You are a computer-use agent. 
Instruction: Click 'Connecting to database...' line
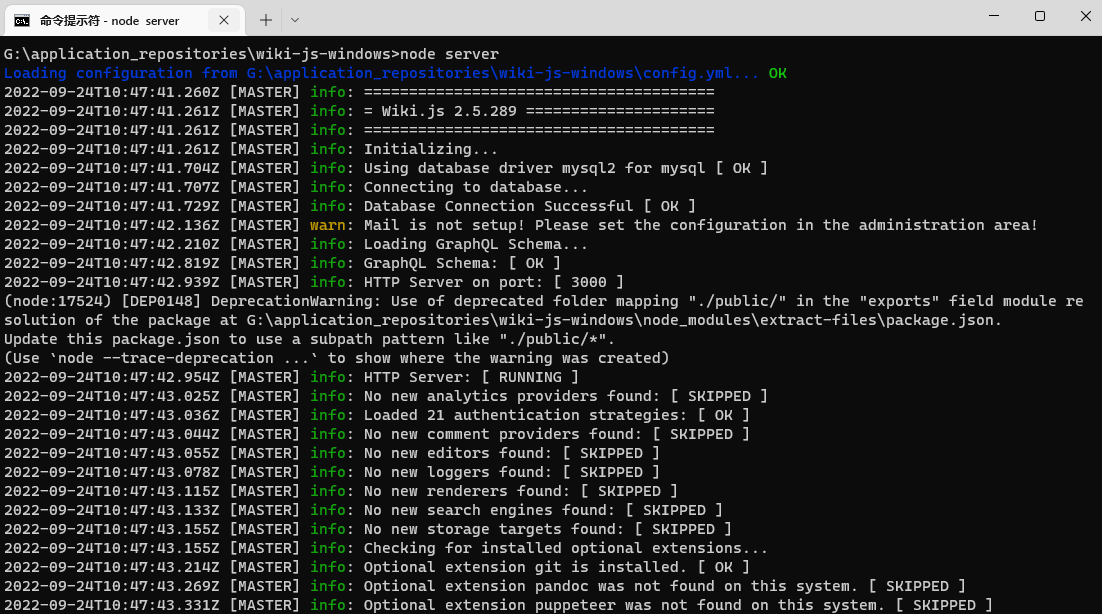tap(475, 187)
